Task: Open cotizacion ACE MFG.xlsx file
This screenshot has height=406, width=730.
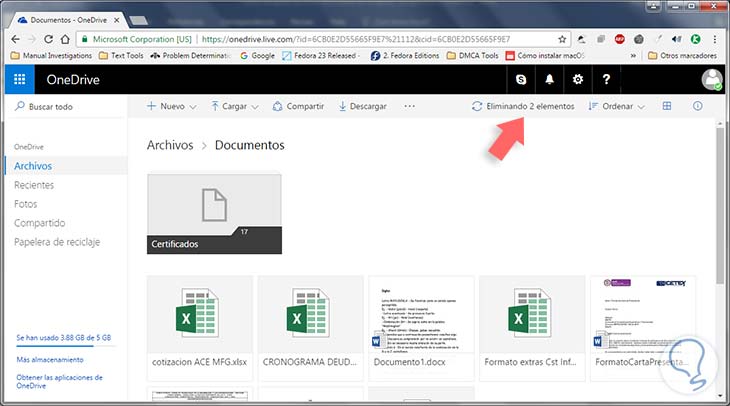Action: point(200,328)
